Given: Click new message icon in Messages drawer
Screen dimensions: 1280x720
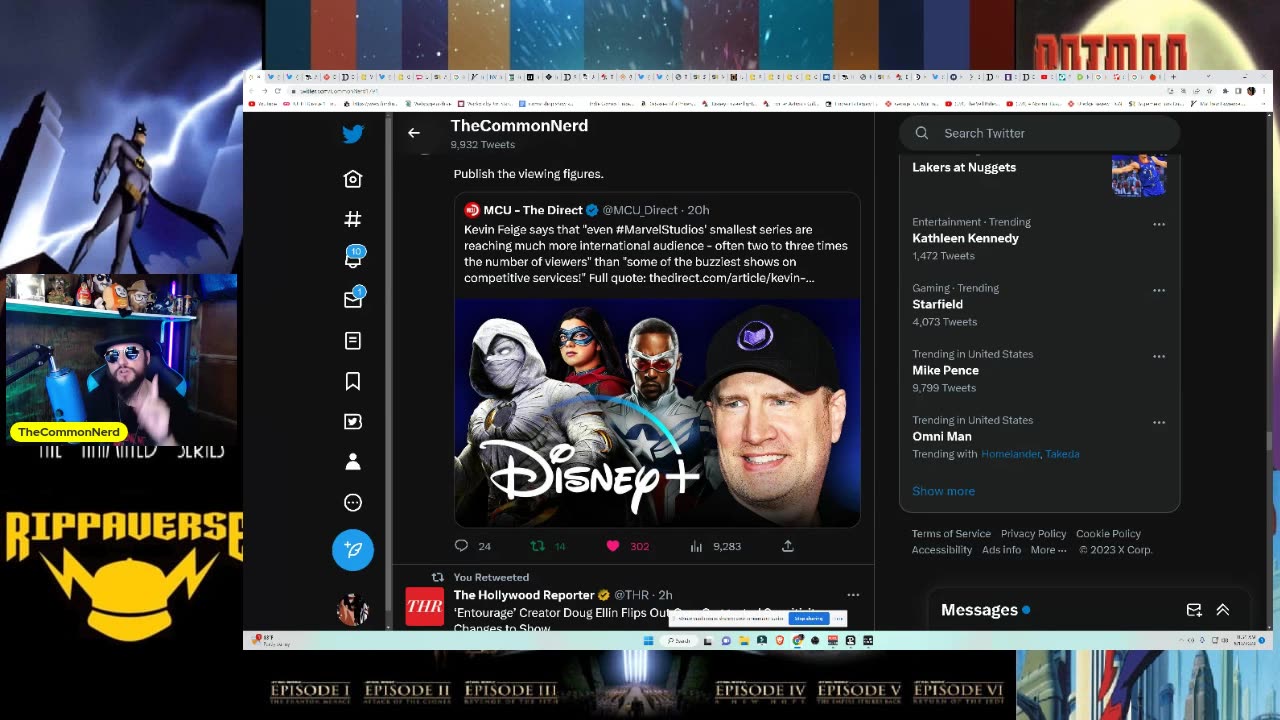Looking at the screenshot, I should coord(1194,610).
